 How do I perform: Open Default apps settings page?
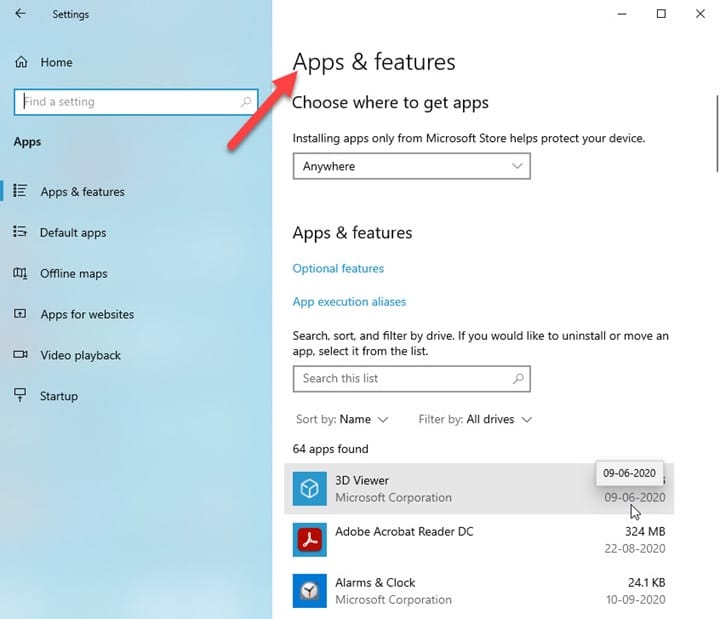(73, 233)
